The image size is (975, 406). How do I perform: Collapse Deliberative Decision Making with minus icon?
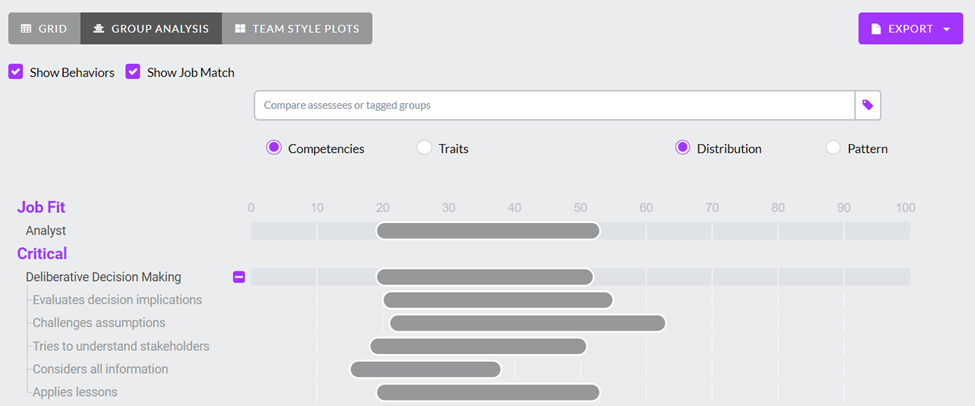(x=239, y=277)
